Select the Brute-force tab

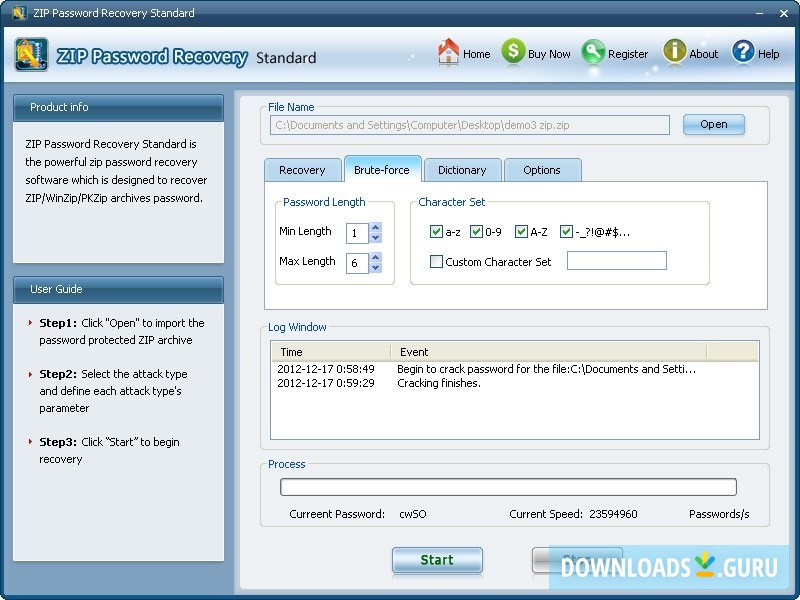coord(382,169)
